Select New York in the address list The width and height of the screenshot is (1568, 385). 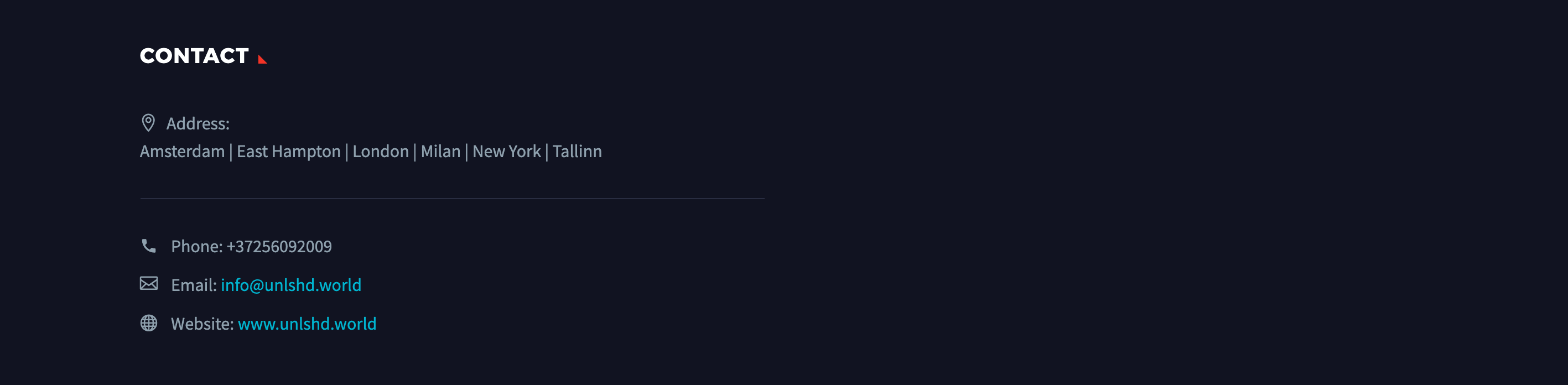click(506, 152)
